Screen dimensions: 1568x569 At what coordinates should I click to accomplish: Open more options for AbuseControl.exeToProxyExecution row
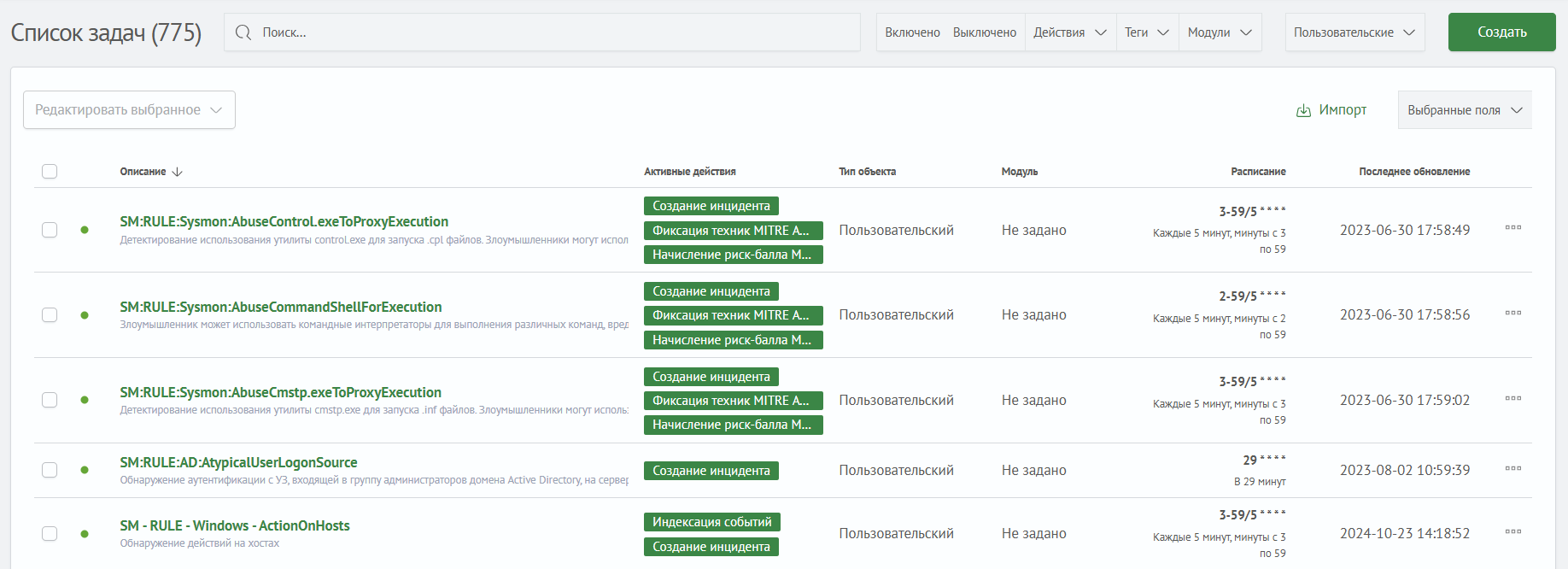point(1513,227)
